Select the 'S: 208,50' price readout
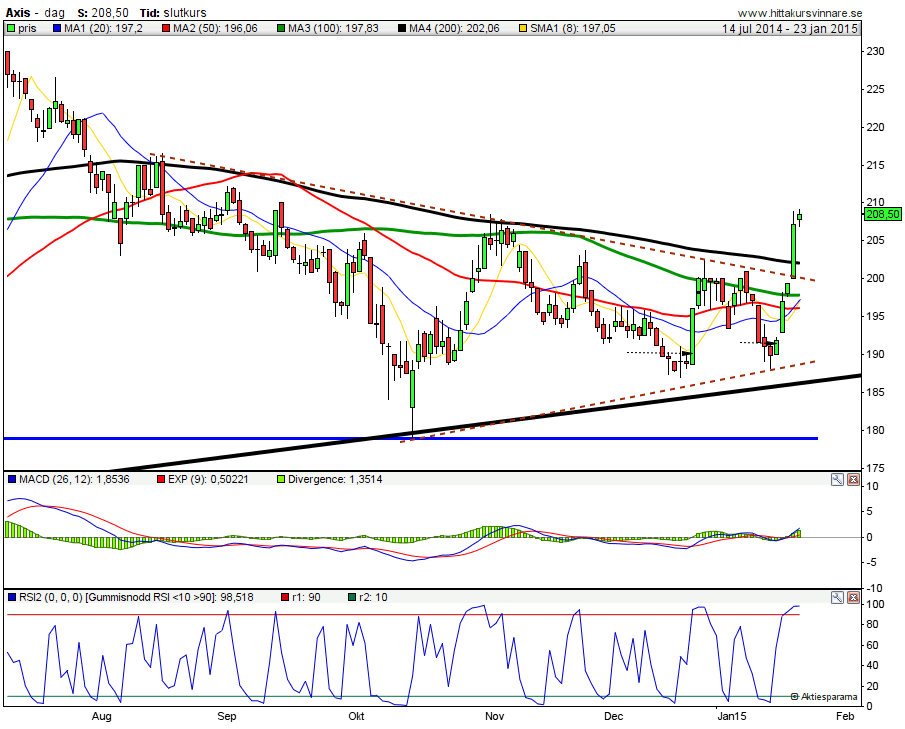905x729 pixels. point(103,13)
